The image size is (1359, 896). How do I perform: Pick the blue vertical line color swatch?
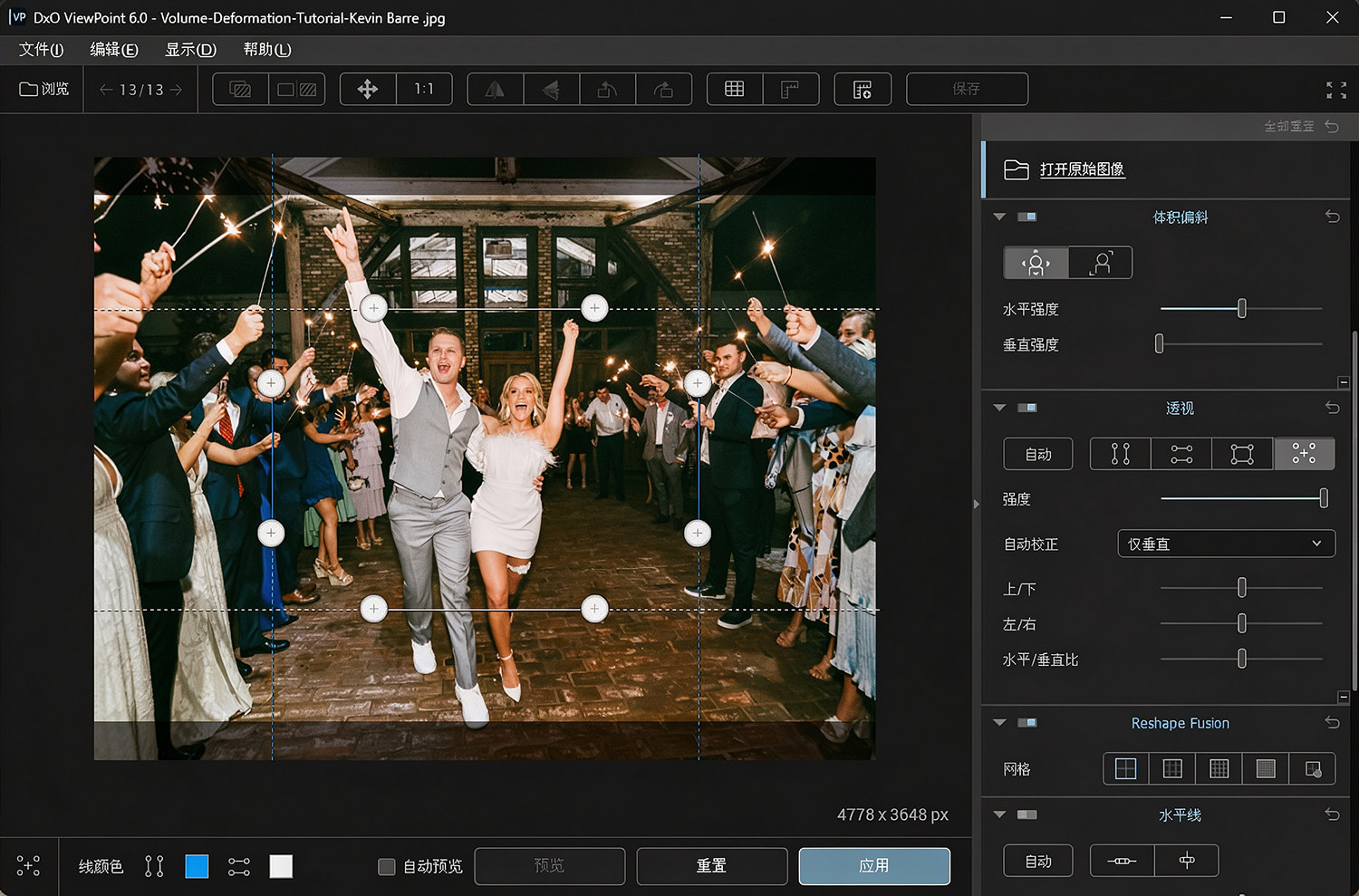(197, 867)
